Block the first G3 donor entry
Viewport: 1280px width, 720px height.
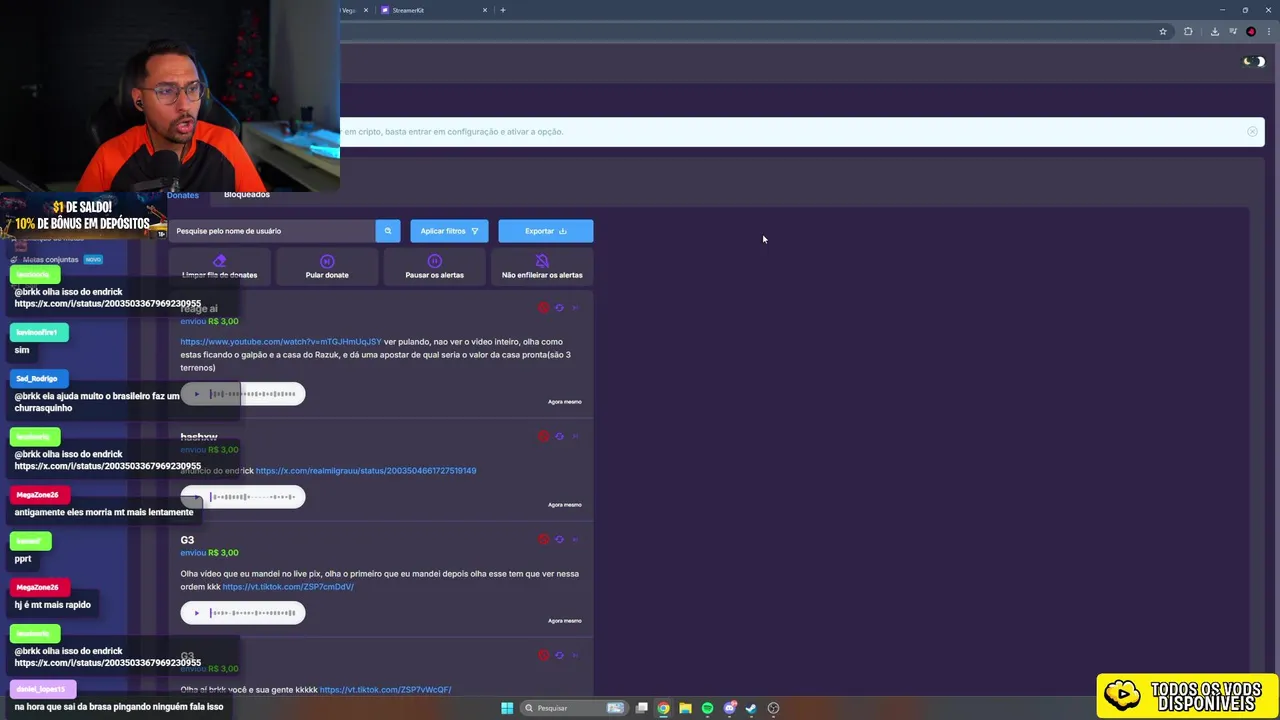click(544, 540)
